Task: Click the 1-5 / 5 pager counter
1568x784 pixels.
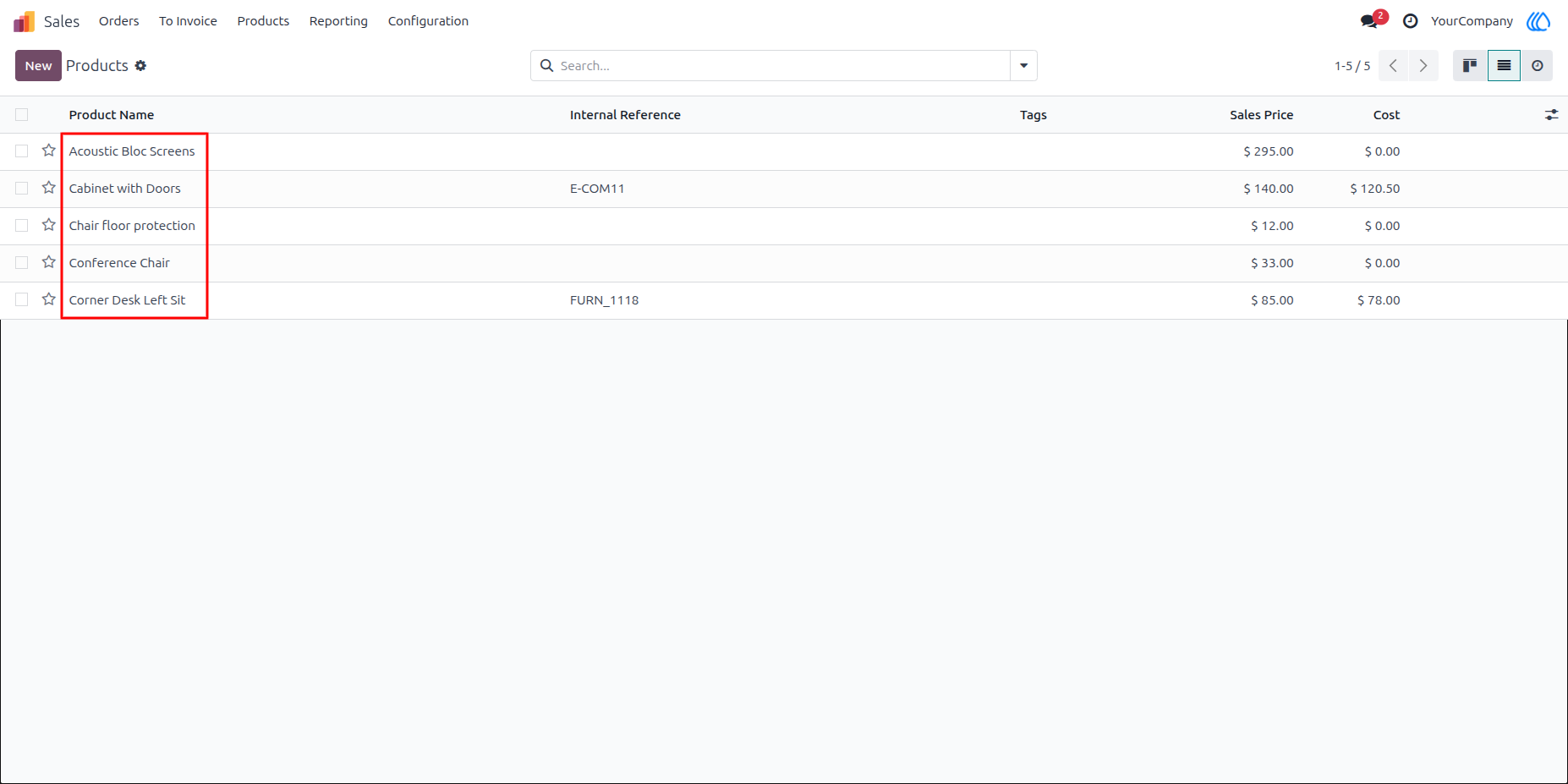Action: pos(1352,66)
